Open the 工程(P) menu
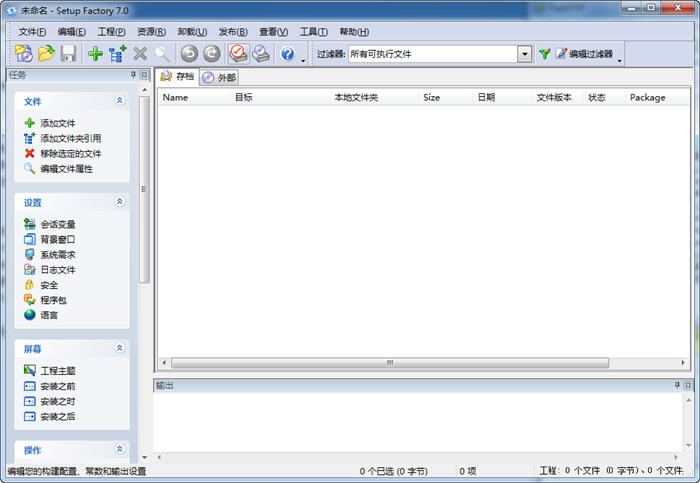 [x=112, y=32]
